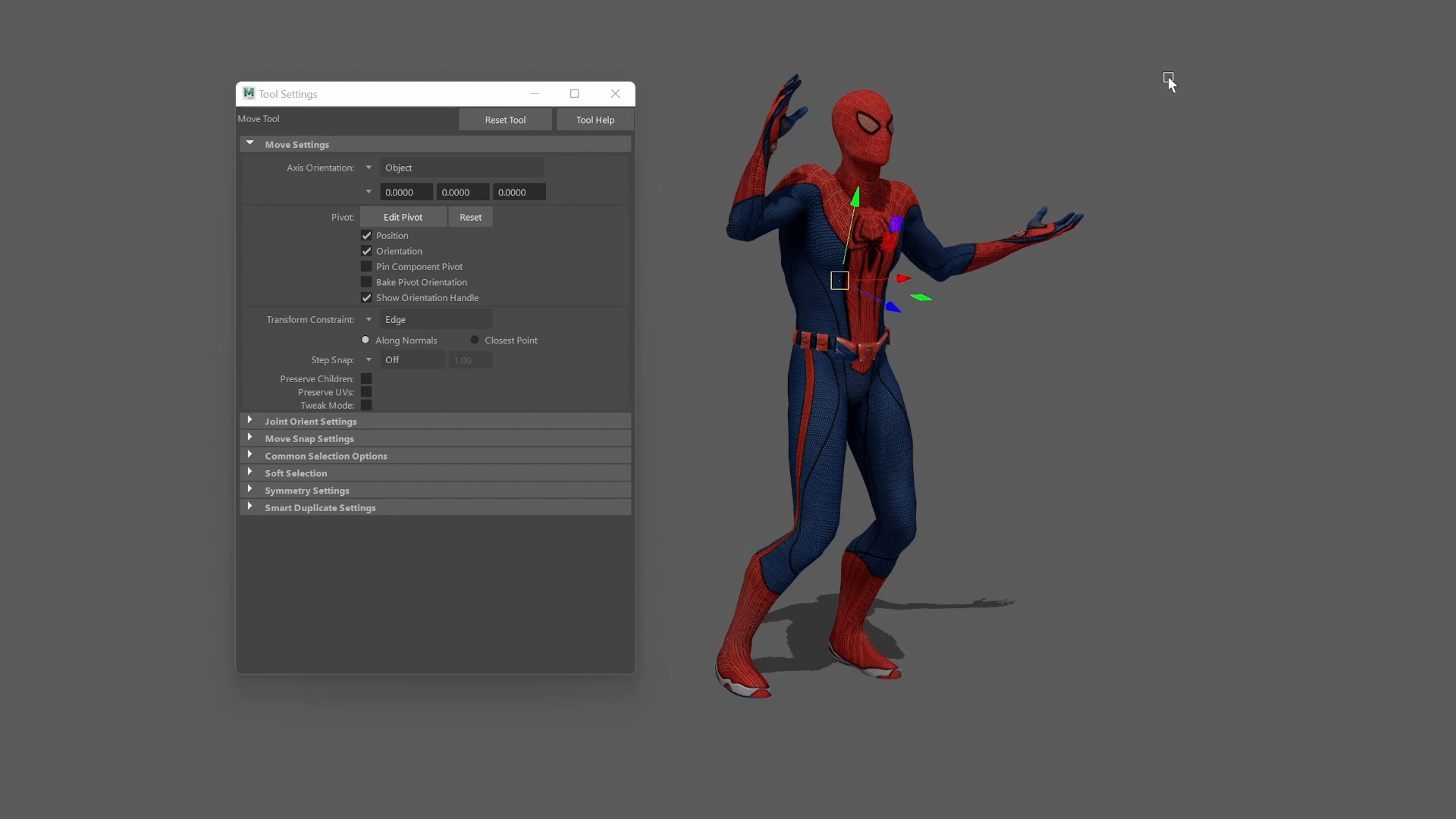Click the center square move handle
This screenshot has width=1456, height=819.
point(839,281)
